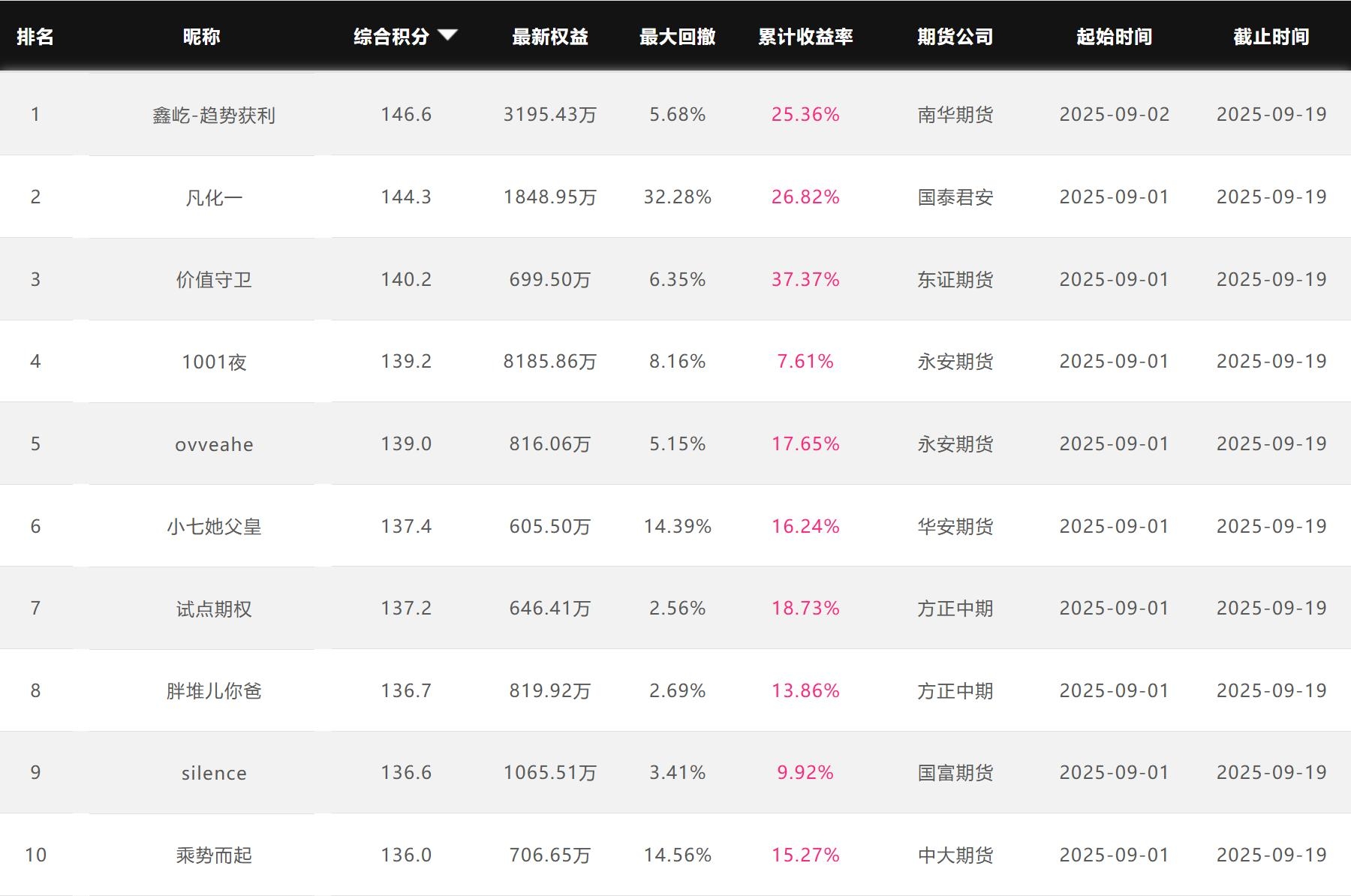The width and height of the screenshot is (1351, 896).
Task: Click 37.37% cumulative return value
Action: point(805,280)
